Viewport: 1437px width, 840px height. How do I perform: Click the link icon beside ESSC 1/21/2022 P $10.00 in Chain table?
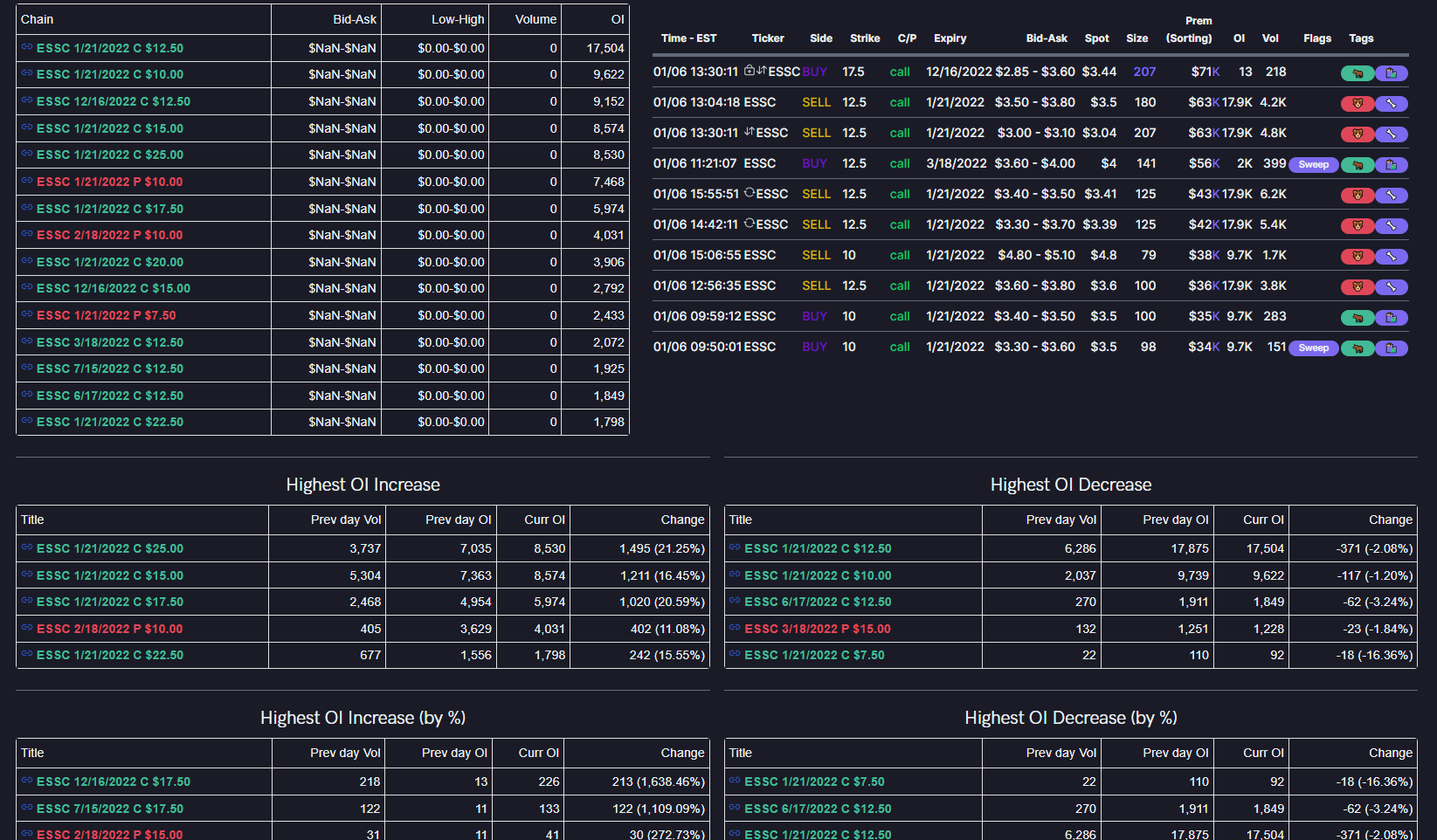(x=27, y=181)
